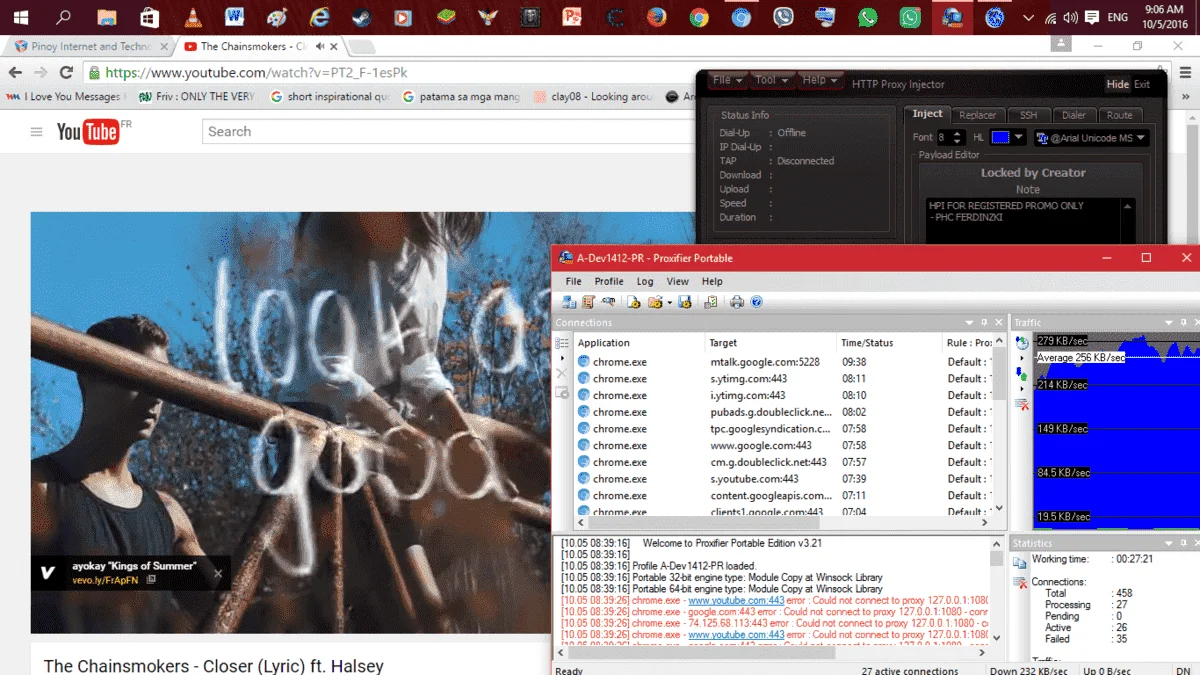This screenshot has height=675, width=1200.
Task: Open the Connections panel menu triangle
Action: pos(969,323)
